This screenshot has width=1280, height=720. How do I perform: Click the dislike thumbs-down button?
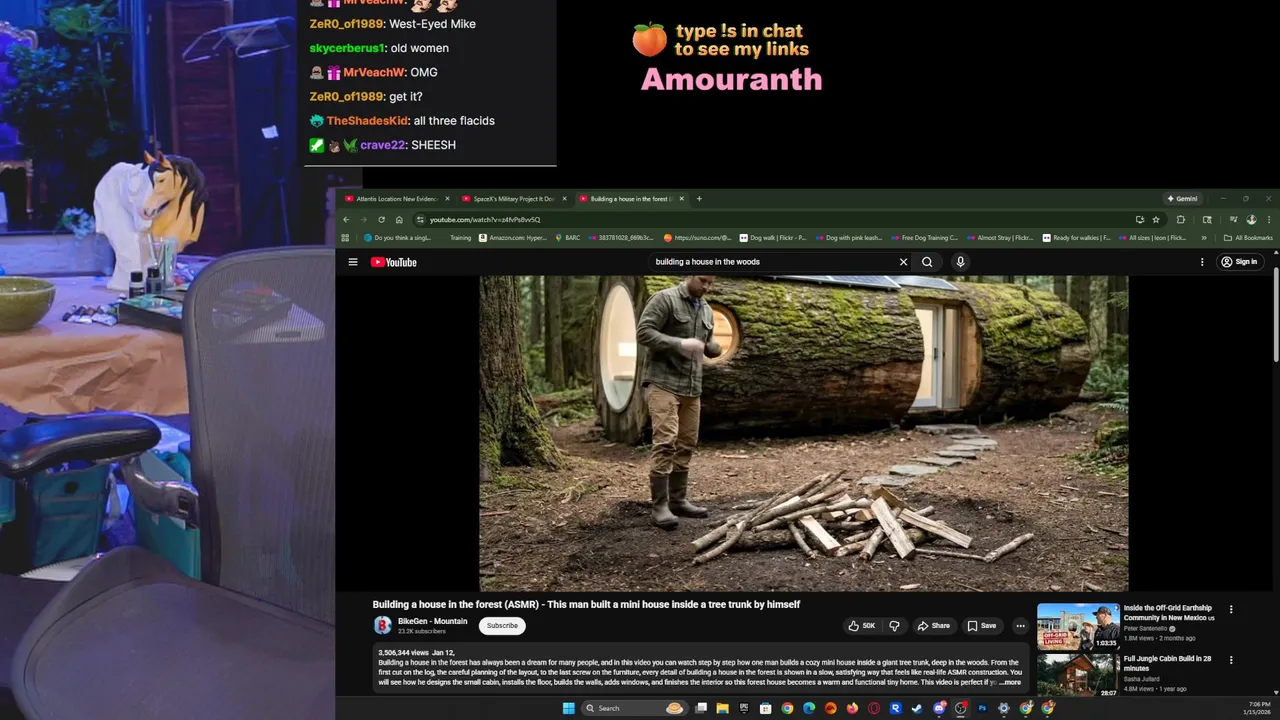895,626
